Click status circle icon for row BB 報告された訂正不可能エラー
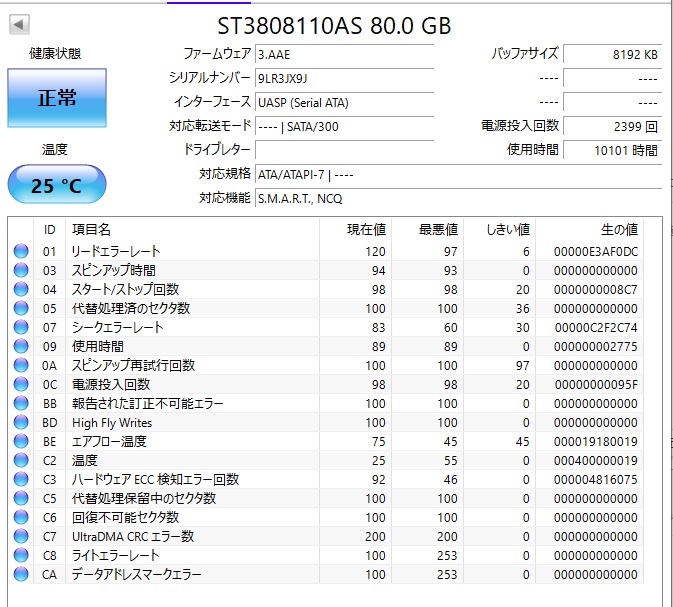 (x=21, y=403)
